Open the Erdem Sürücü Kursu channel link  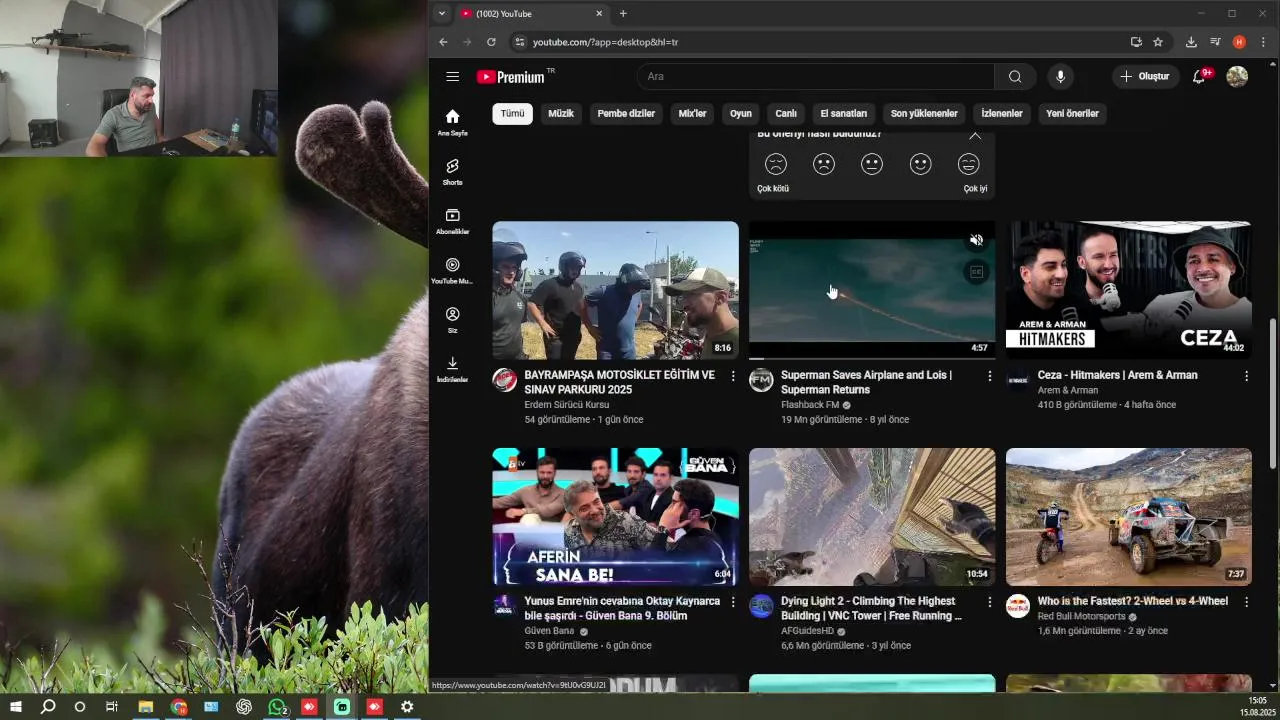pyautogui.click(x=566, y=405)
